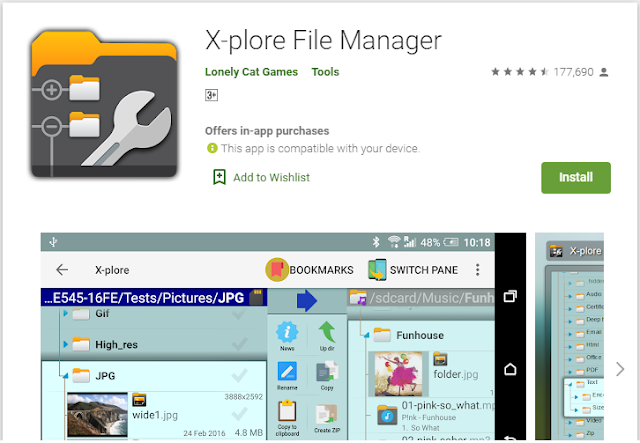The image size is (640, 443).
Task: Click the BOOKMARKS icon in screenshot
Action: tap(277, 270)
